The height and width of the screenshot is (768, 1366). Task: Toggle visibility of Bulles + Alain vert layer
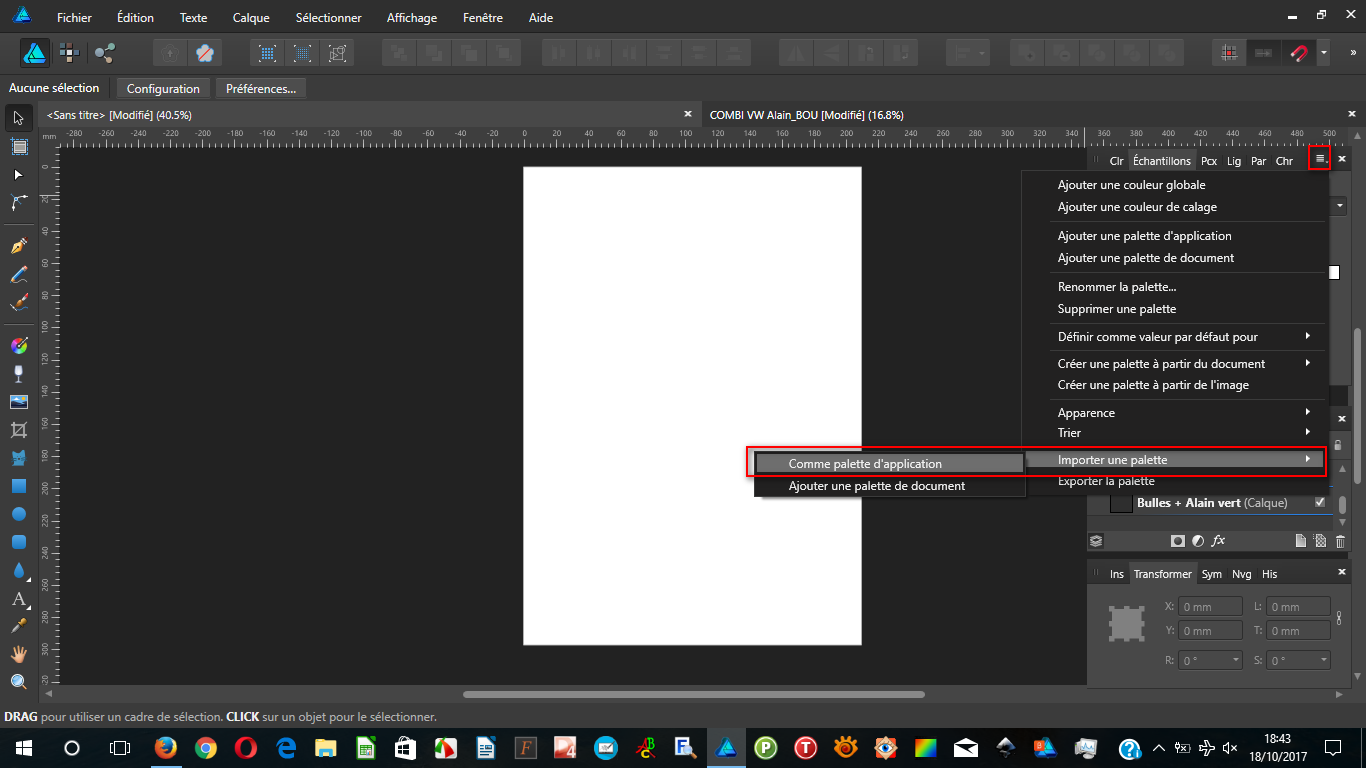click(x=1320, y=503)
